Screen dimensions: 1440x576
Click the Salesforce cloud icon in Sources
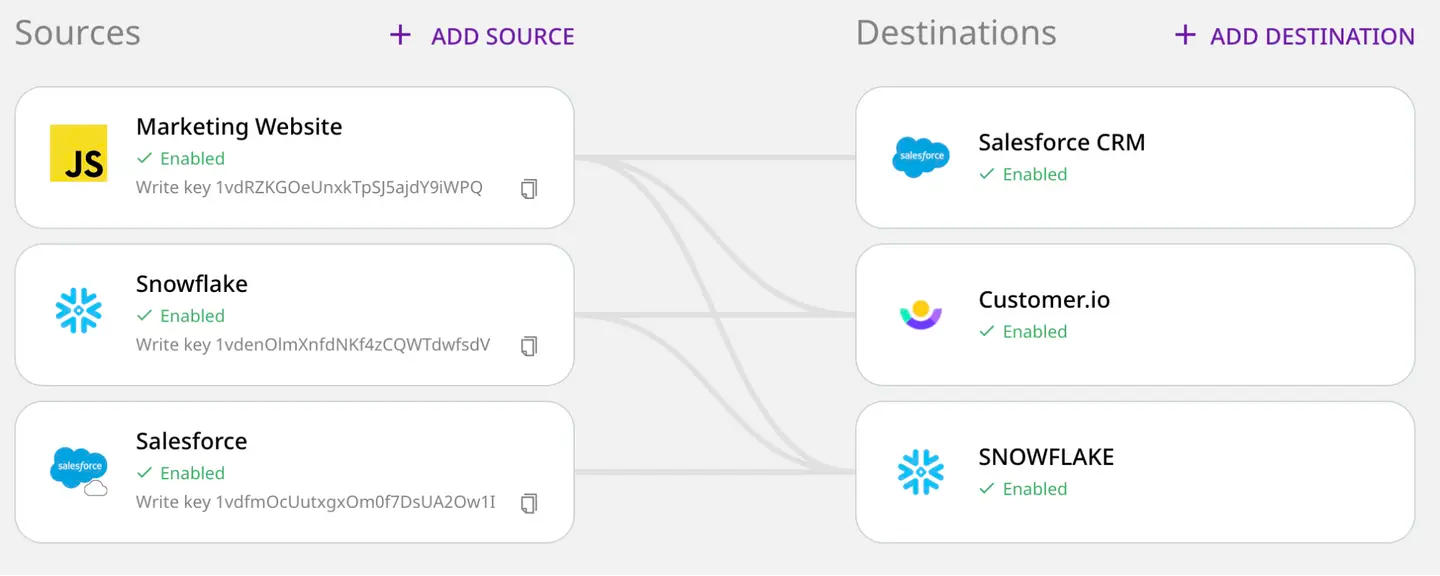(x=78, y=469)
